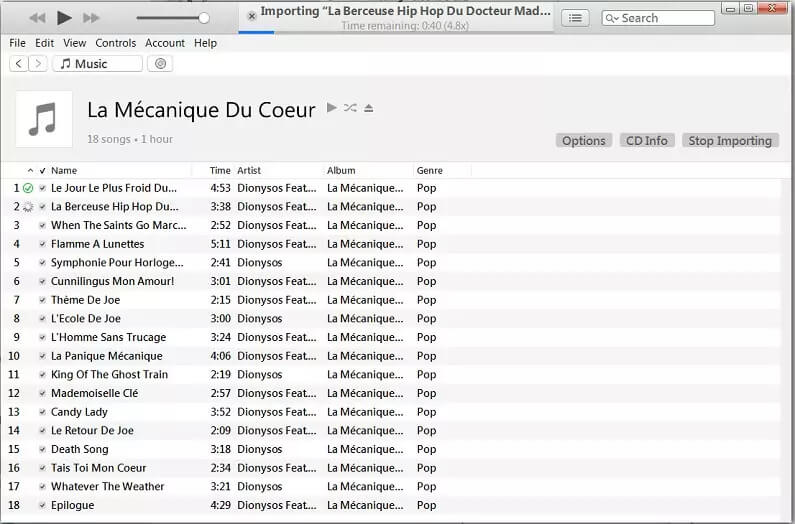This screenshot has height=524, width=795.
Task: Open the search magnifier options dropdown
Action: pos(611,18)
